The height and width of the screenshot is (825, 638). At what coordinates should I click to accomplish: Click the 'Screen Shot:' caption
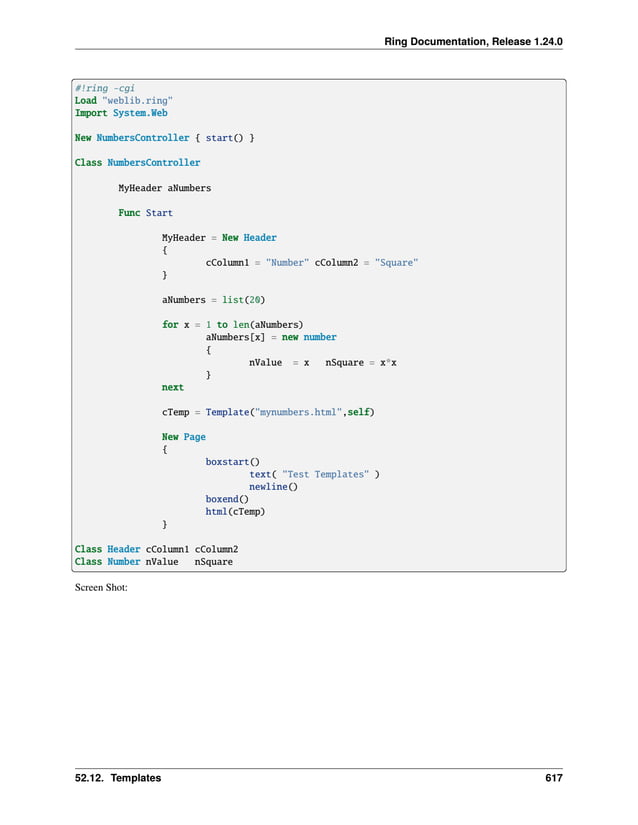[101, 588]
